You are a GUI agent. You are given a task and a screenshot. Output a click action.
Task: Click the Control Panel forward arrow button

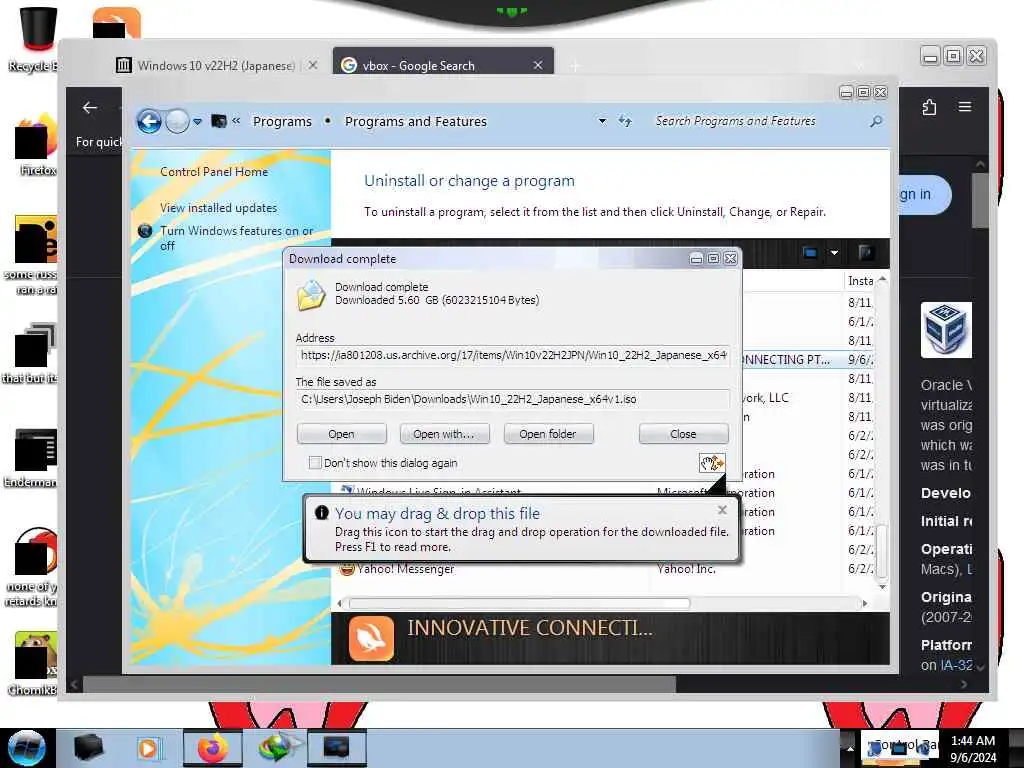(177, 121)
